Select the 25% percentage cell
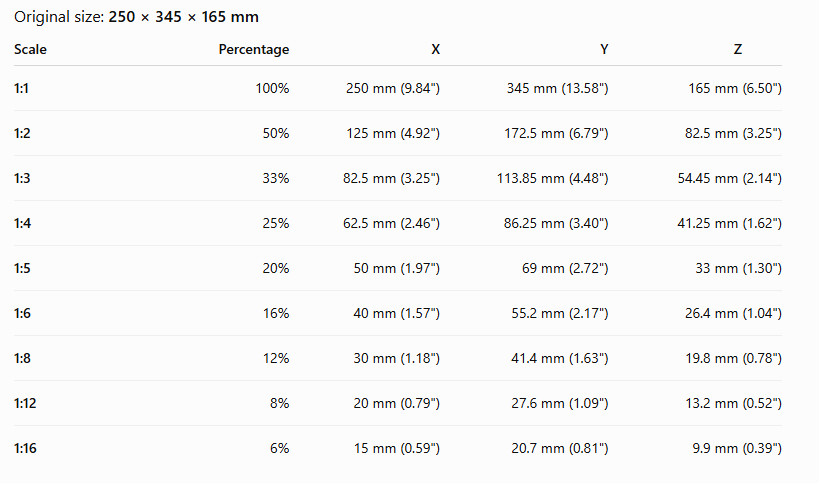 pos(276,223)
